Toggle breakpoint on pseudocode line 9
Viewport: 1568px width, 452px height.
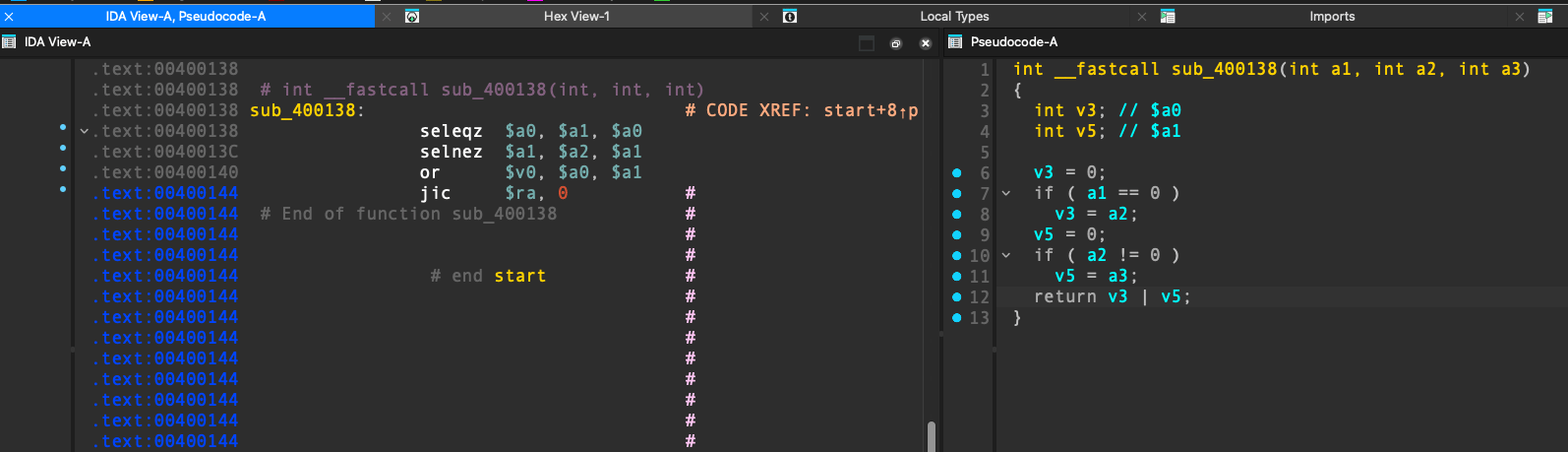pyautogui.click(x=957, y=235)
